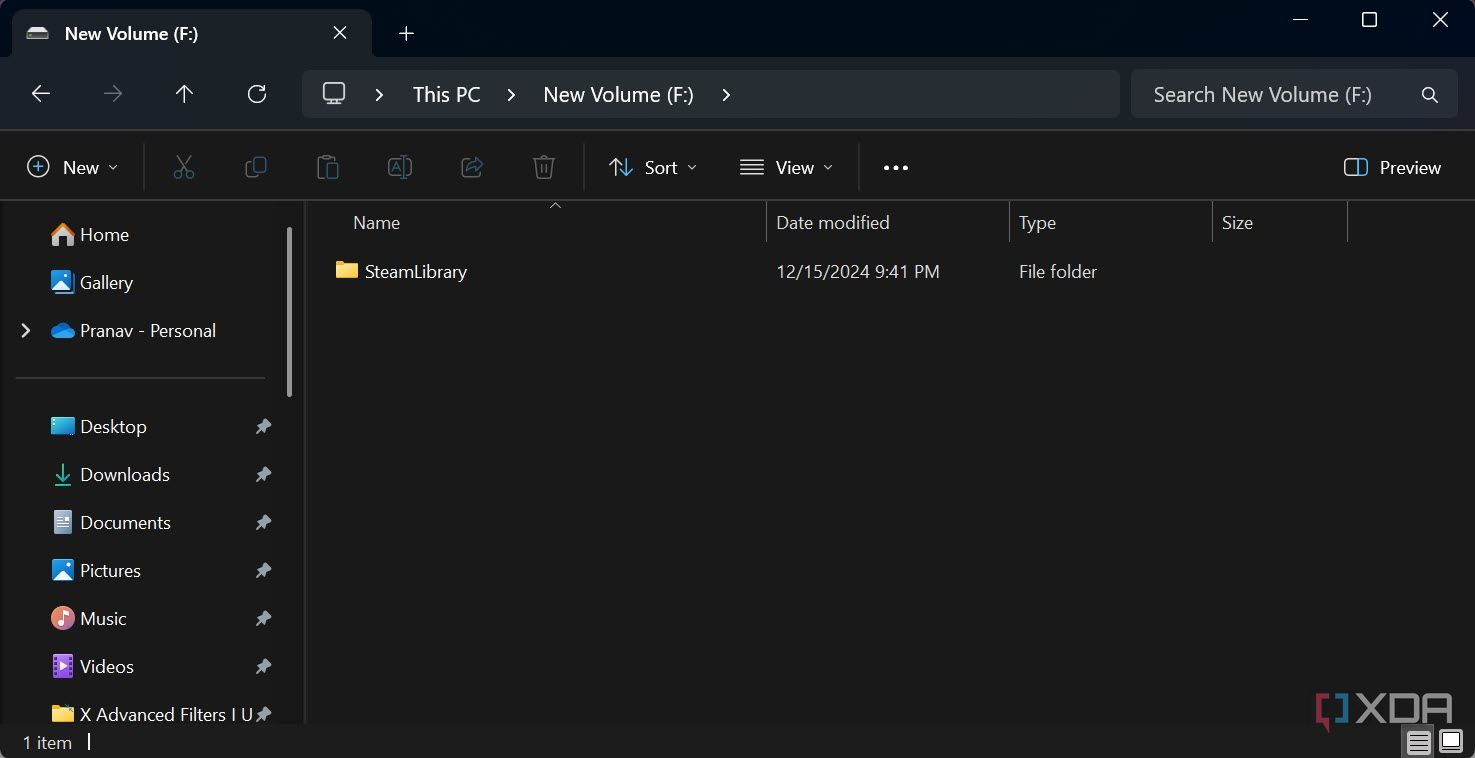The width and height of the screenshot is (1475, 758).
Task: Click the PC monitor icon in address bar
Action: [334, 94]
